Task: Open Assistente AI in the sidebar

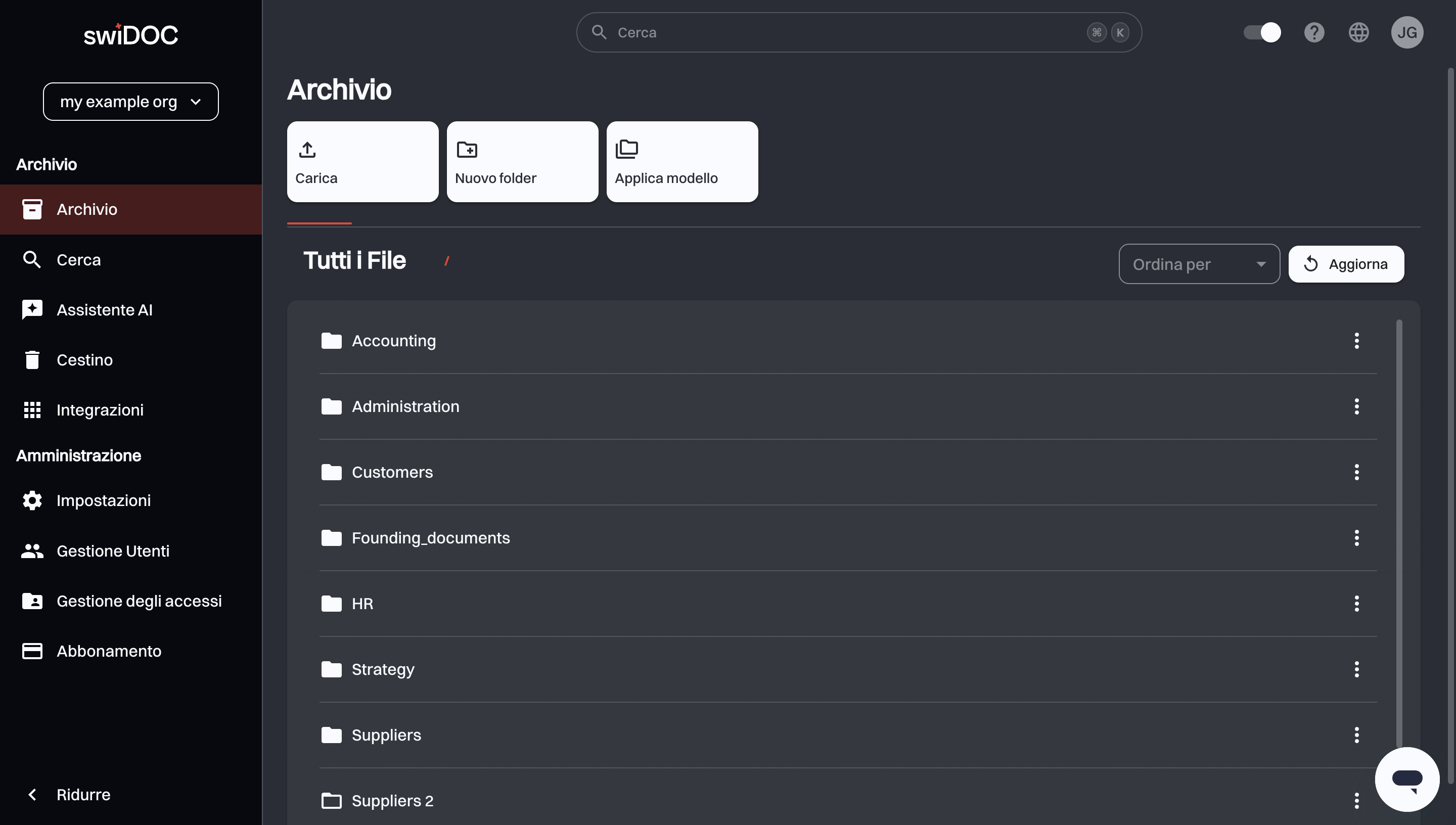Action: 131,310
